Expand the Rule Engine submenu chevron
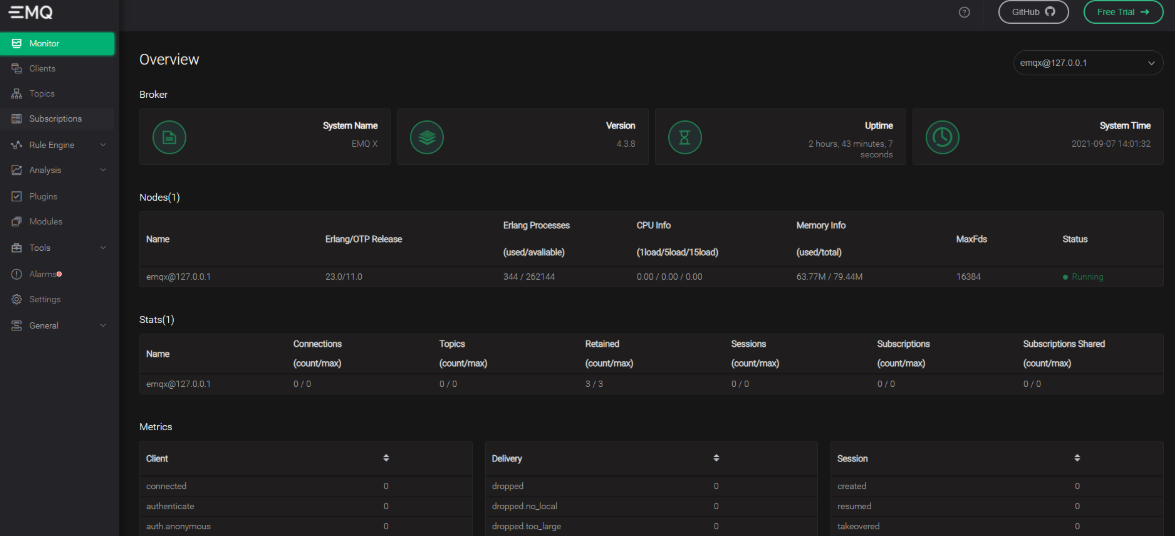1175x536 pixels. 103,145
